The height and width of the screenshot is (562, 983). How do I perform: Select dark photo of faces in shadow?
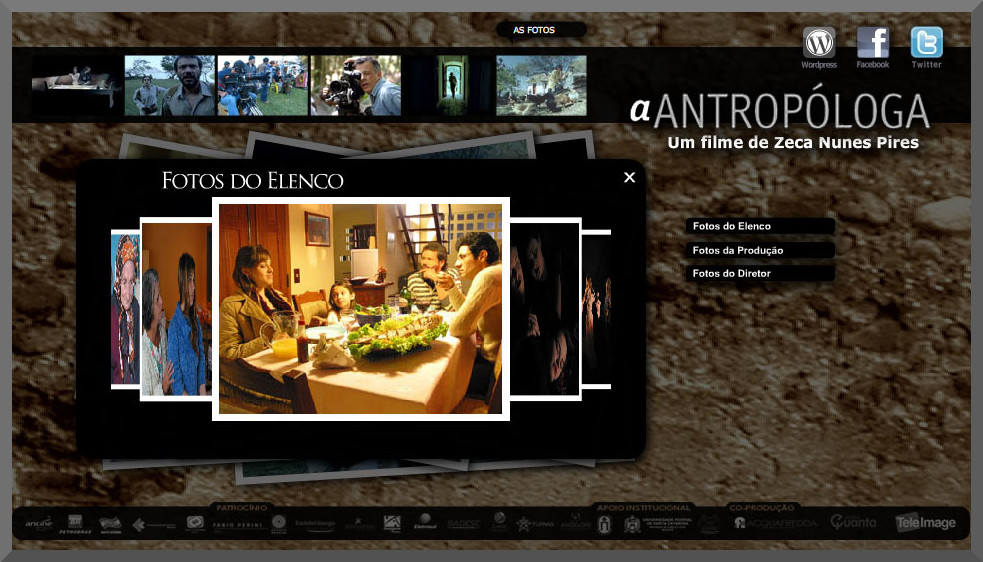(545, 309)
